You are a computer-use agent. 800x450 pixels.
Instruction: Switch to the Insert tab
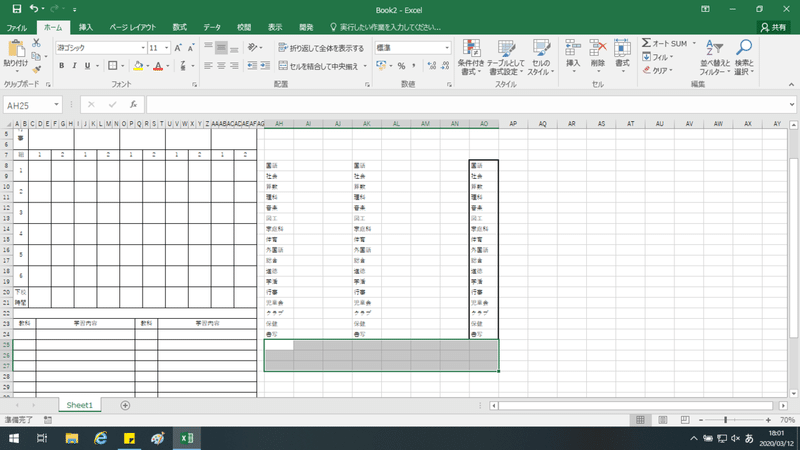pyautogui.click(x=86, y=28)
